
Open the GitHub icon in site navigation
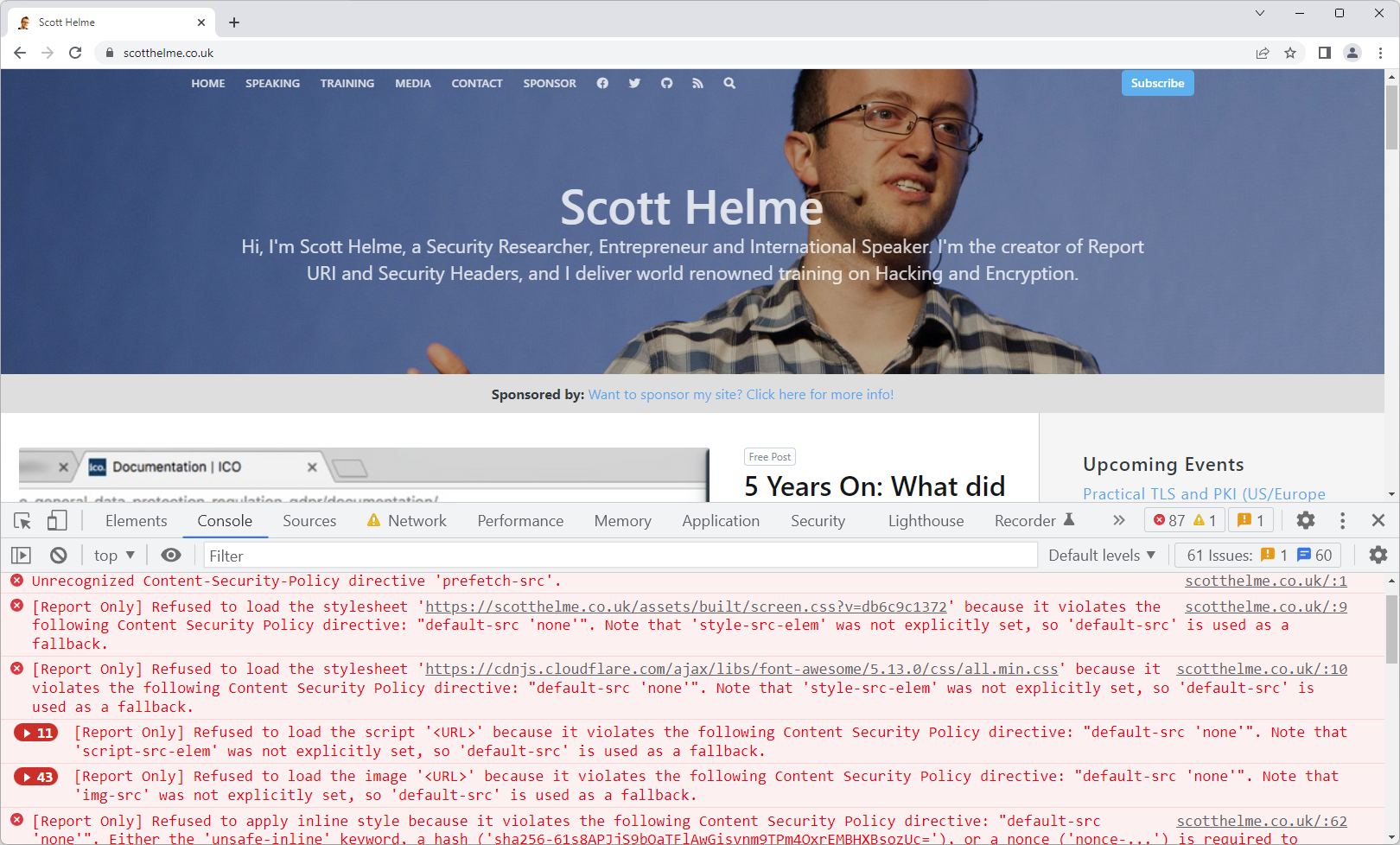[x=666, y=83]
